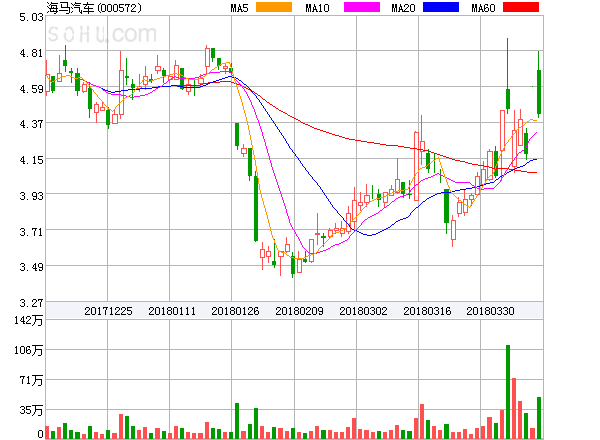This screenshot has width=600, height=440.
Task: Click the 71万 volume axis label
Action: 31,380
